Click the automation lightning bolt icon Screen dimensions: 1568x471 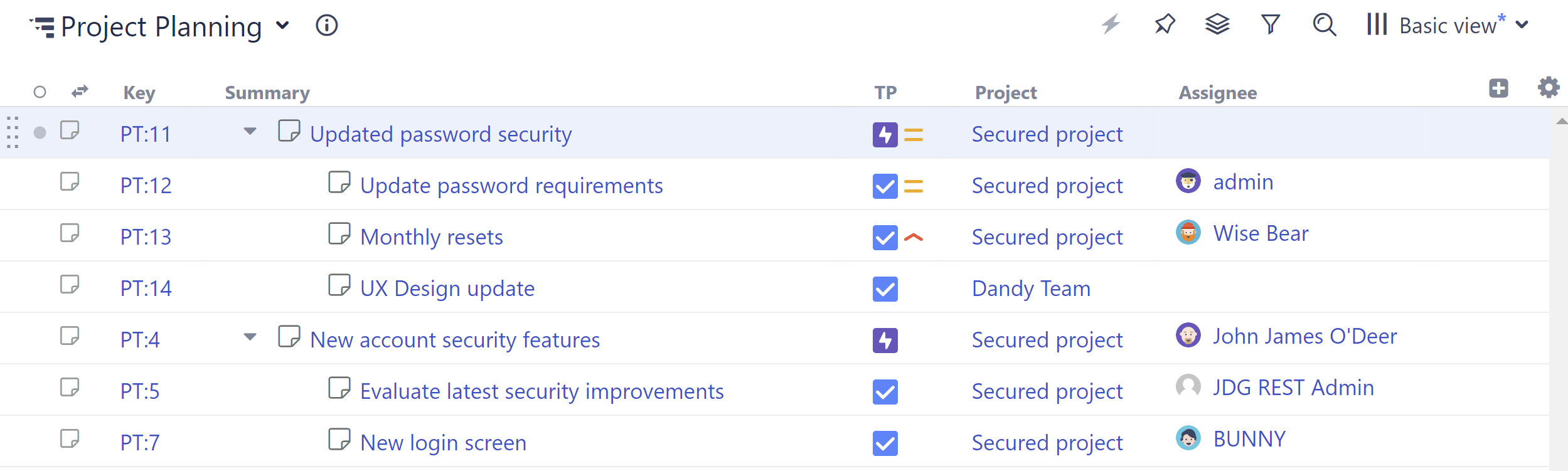[x=1111, y=25]
